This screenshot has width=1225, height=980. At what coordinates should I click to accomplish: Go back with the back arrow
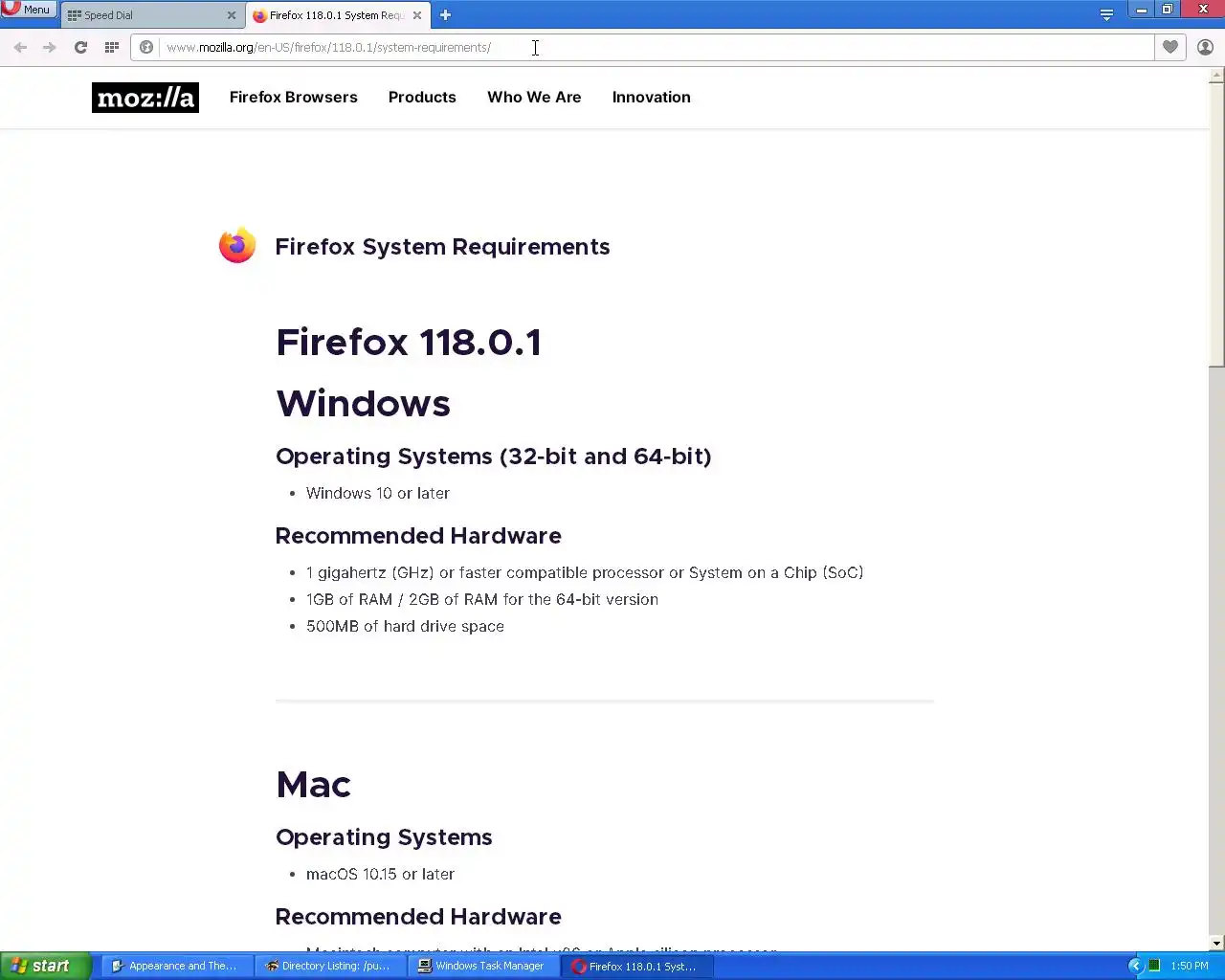[x=20, y=47]
